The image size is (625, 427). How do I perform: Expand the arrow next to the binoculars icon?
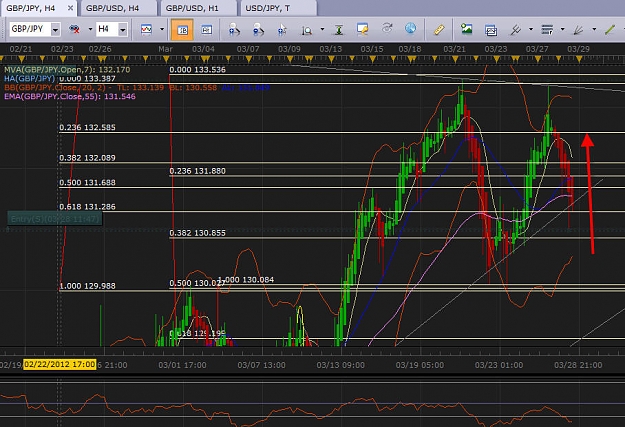90,29
